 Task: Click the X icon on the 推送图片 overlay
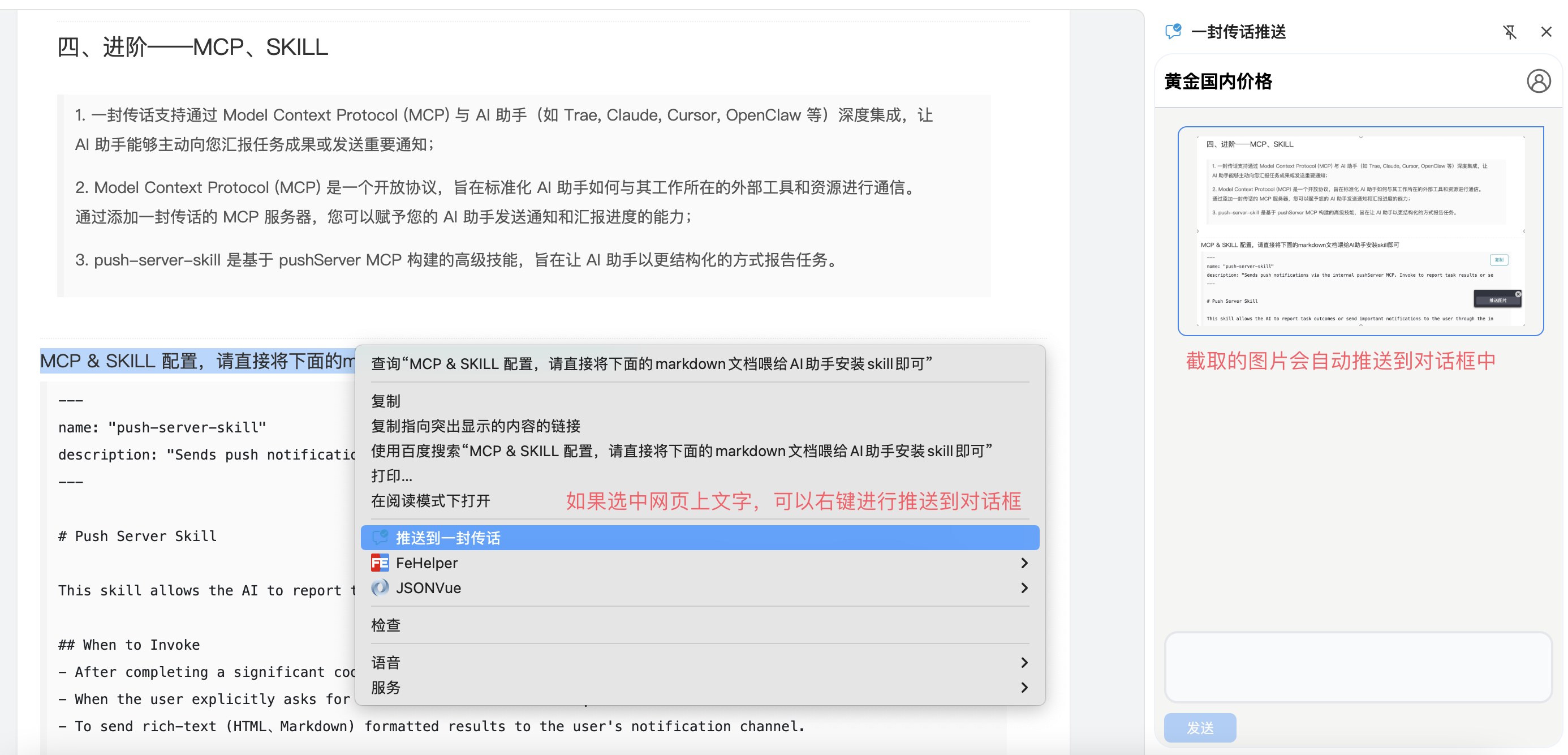click(x=1519, y=294)
